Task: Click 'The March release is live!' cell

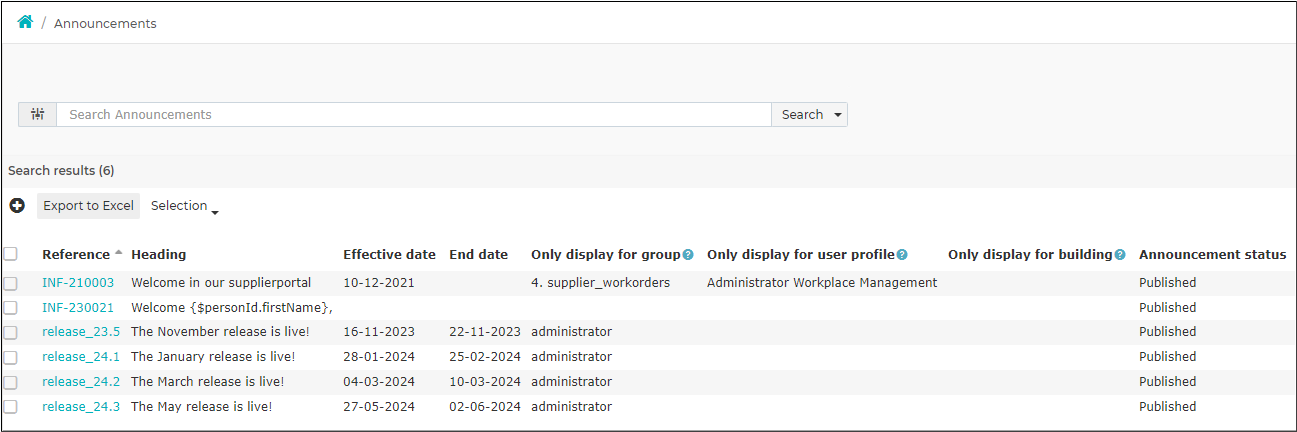Action: [x=207, y=382]
